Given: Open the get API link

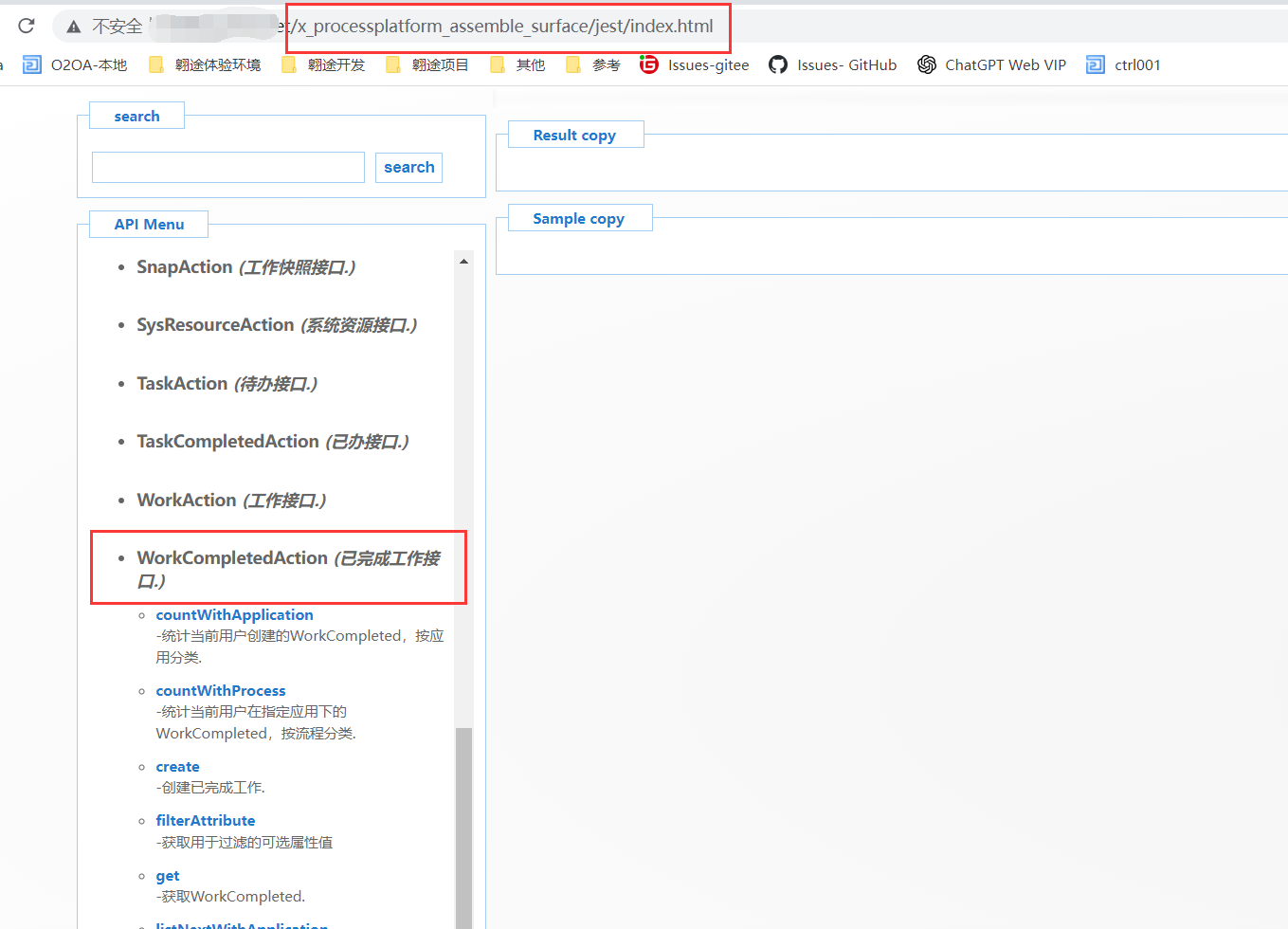Looking at the screenshot, I should point(168,875).
